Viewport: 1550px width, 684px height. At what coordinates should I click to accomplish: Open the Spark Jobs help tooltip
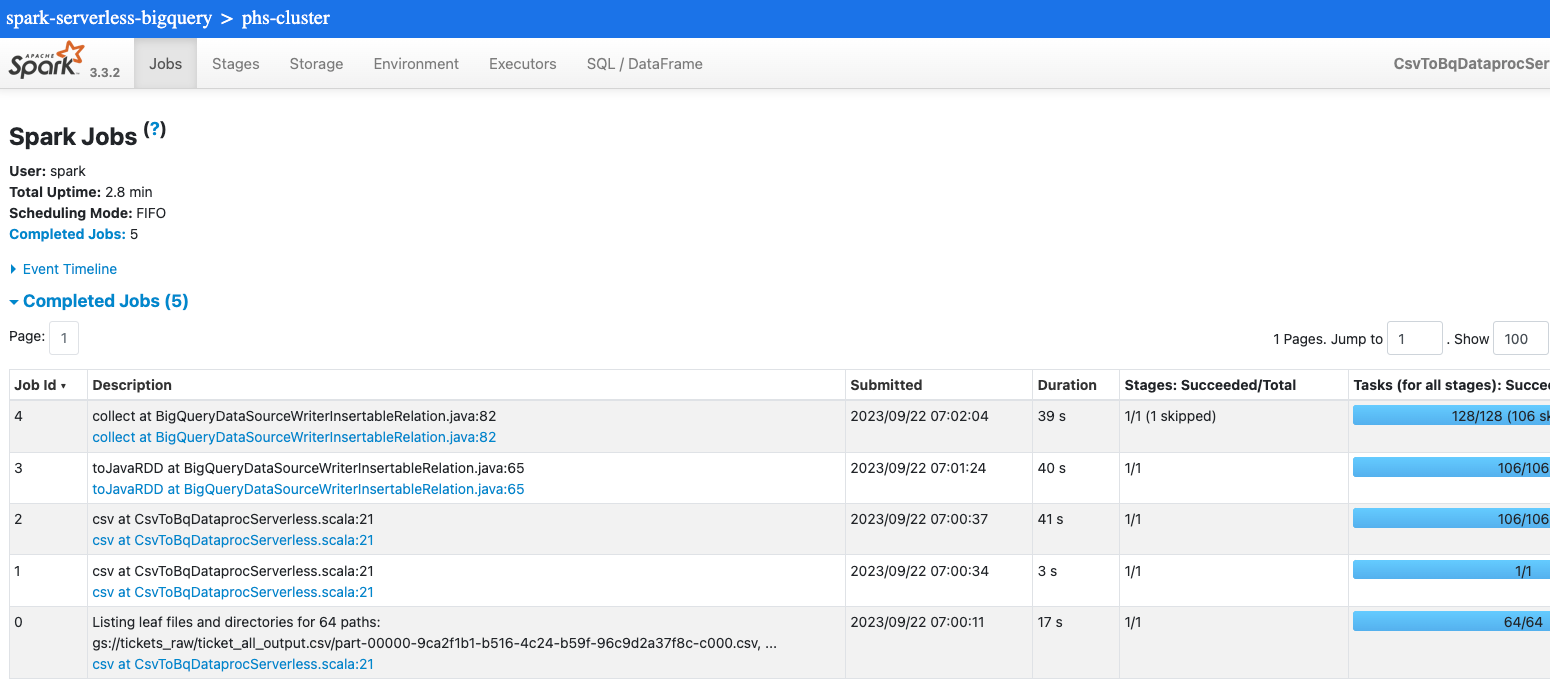(x=153, y=127)
